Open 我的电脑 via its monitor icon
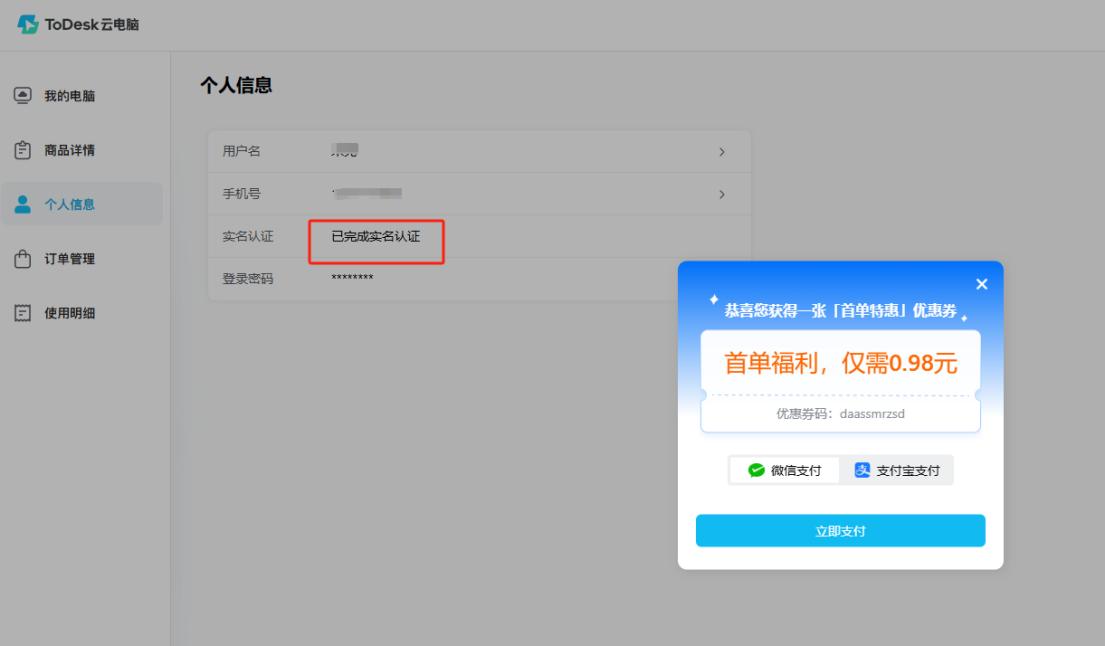The width and height of the screenshot is (1105, 646). 22,96
